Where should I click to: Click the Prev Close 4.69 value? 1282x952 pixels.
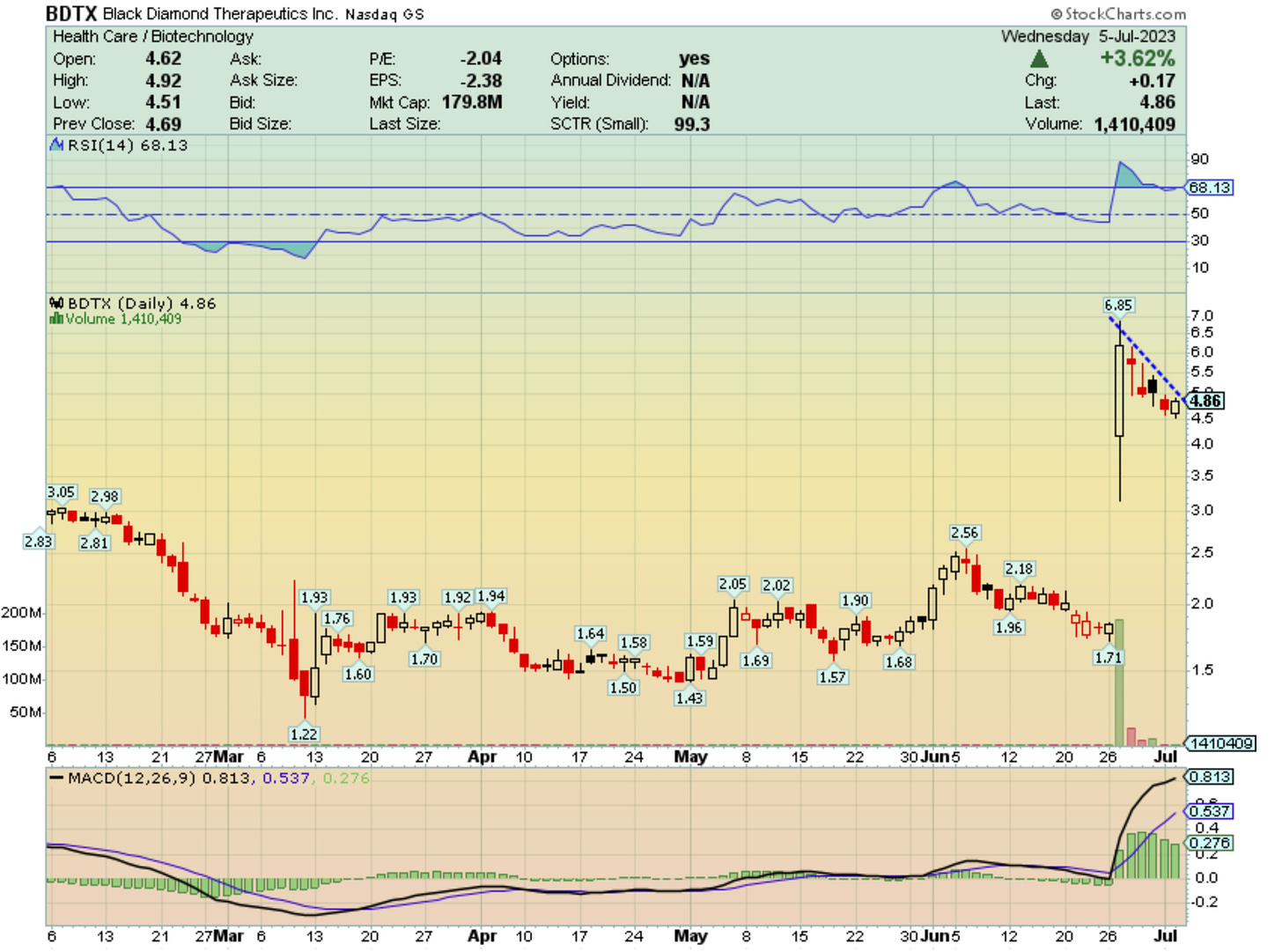coord(164,124)
